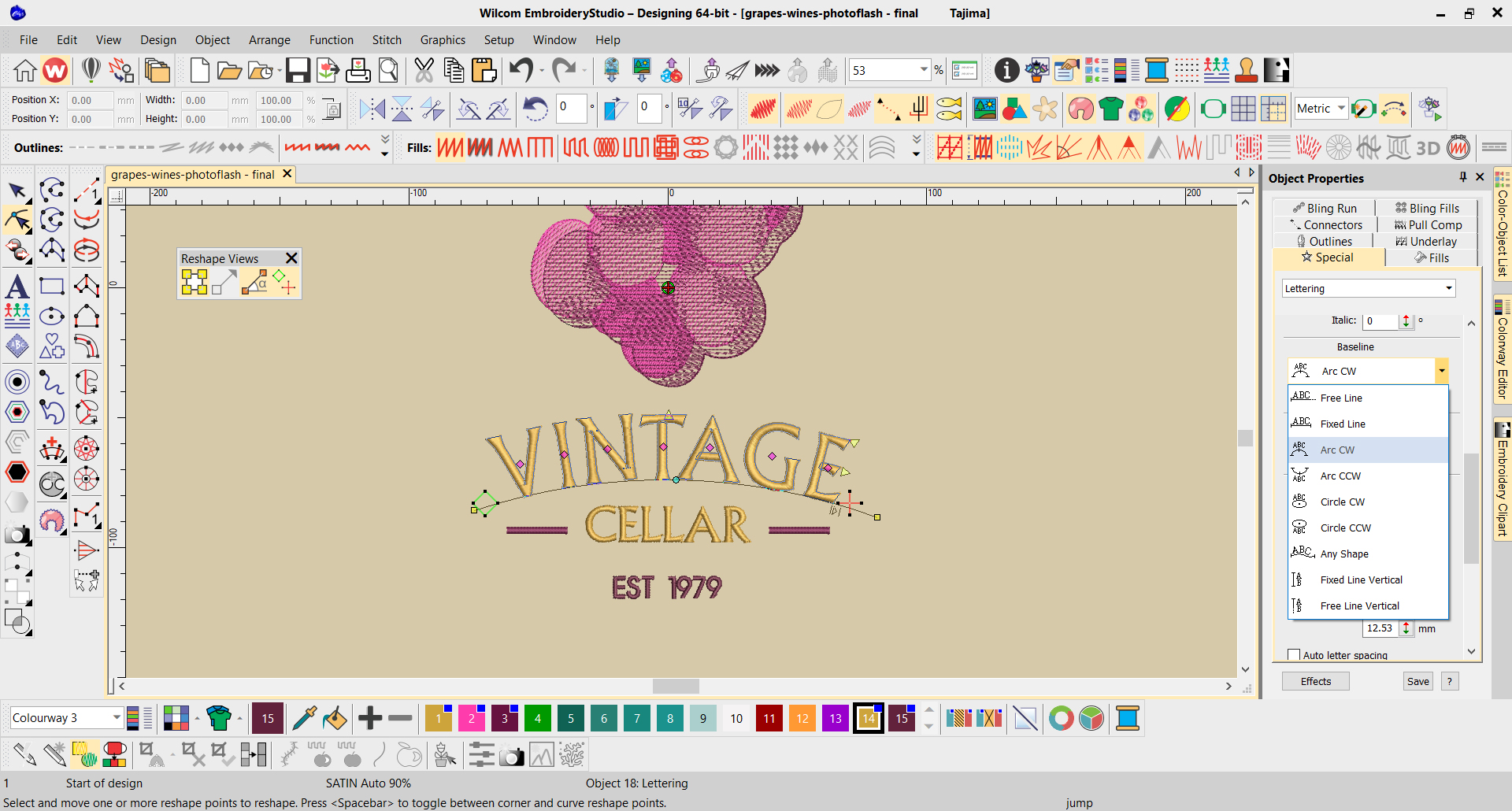The image size is (1512, 811).
Task: Uncheck the Auto letter spacing checkbox
Action: coord(1295,654)
